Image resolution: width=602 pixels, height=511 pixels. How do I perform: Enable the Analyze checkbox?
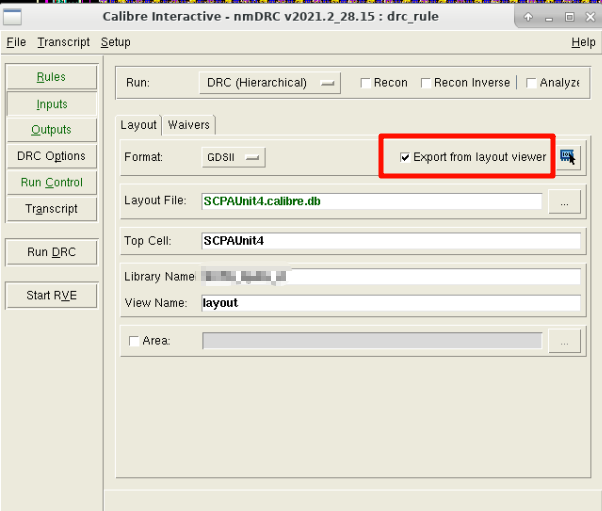(x=531, y=83)
